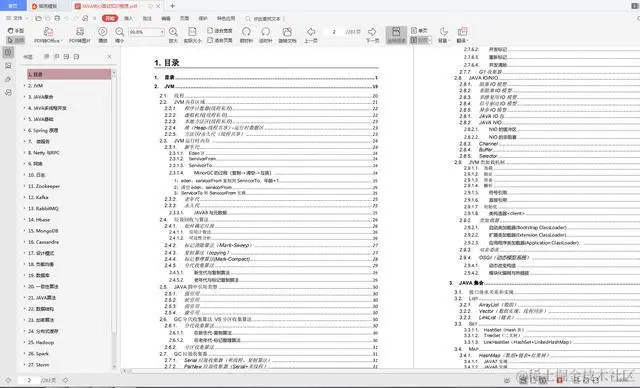This screenshot has height=388, width=640.
Task: Expand the '12. Kafka' bookmark
Action: click(24, 197)
